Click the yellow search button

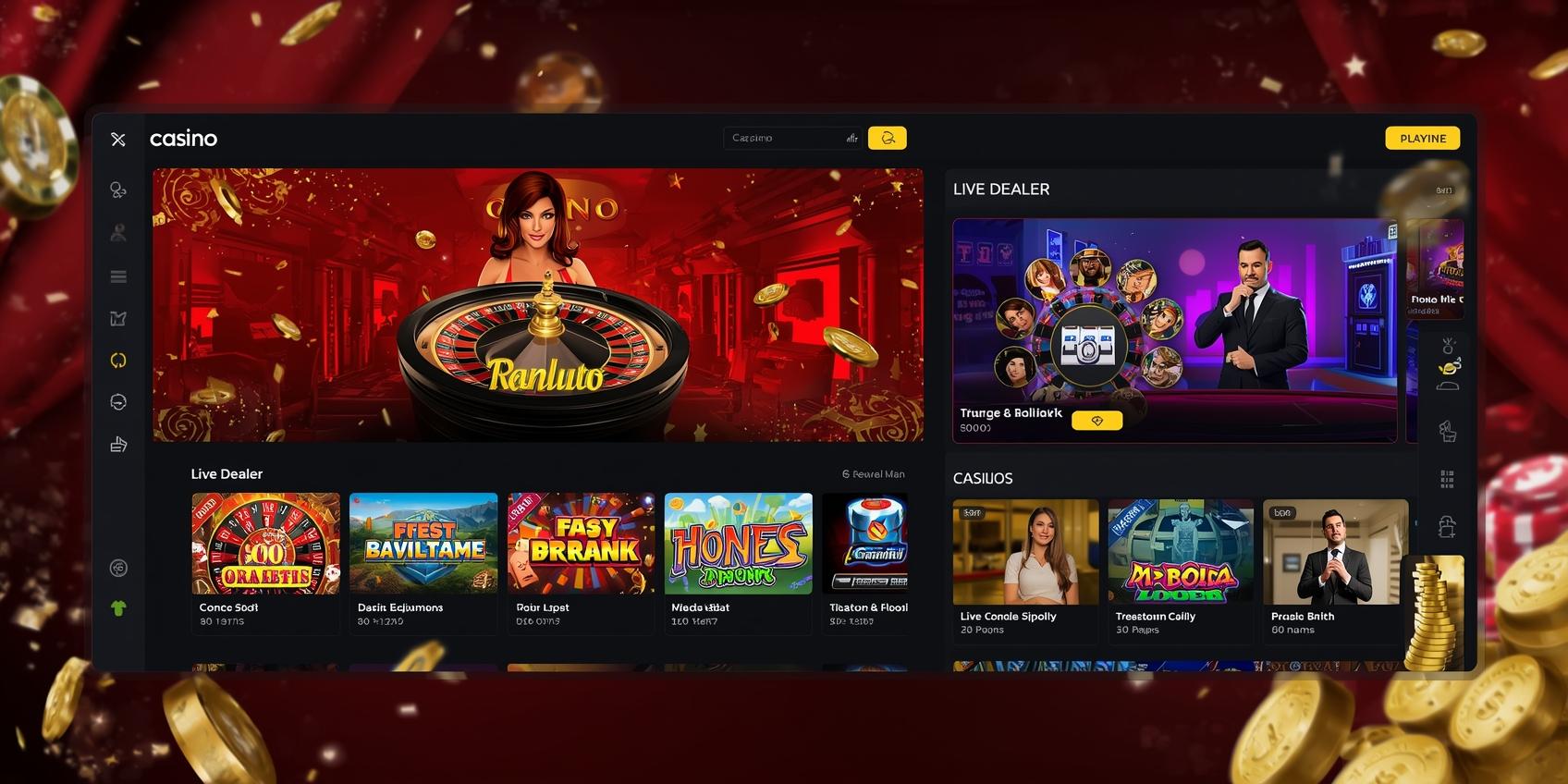point(888,138)
